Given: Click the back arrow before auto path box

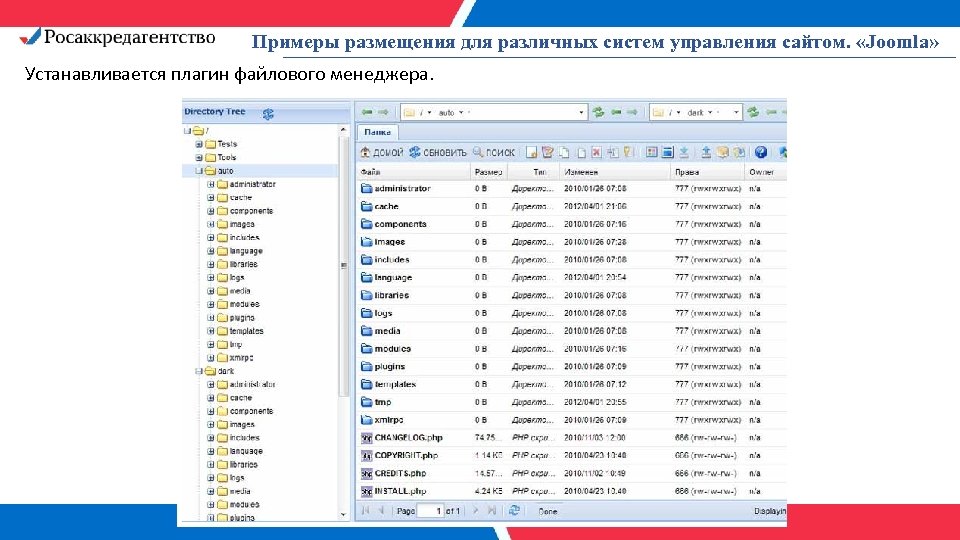Looking at the screenshot, I should click(367, 112).
